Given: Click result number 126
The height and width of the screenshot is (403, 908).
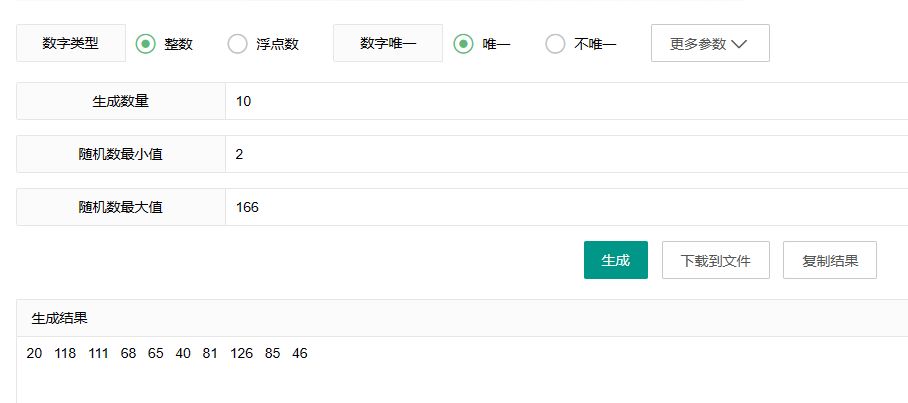Looking at the screenshot, I should point(241,353).
